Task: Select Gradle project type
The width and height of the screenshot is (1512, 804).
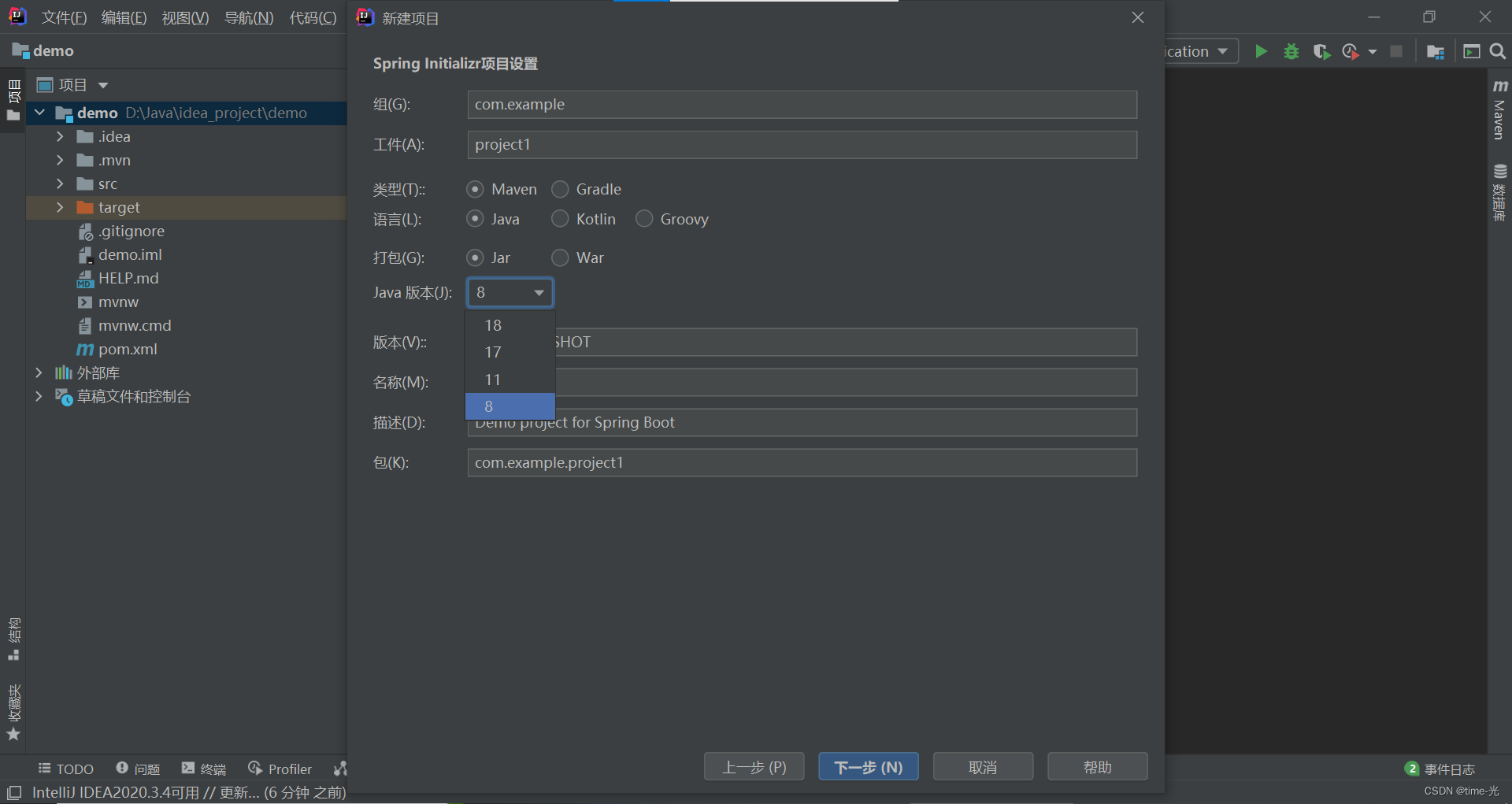Action: point(587,189)
